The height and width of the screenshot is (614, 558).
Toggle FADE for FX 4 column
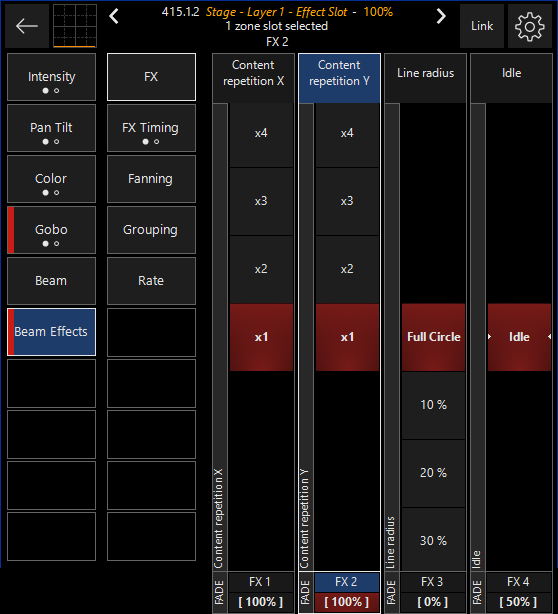[478, 592]
